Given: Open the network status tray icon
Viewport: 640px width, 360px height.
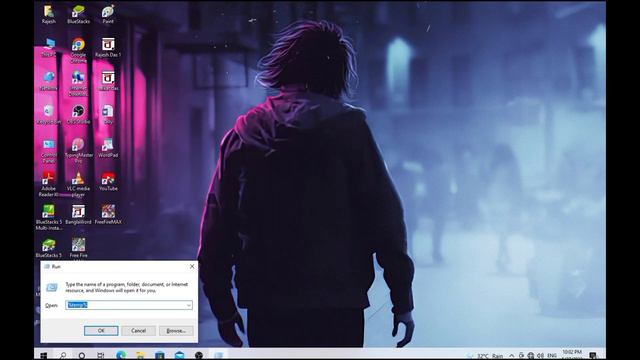Looking at the screenshot, I should (x=531, y=356).
